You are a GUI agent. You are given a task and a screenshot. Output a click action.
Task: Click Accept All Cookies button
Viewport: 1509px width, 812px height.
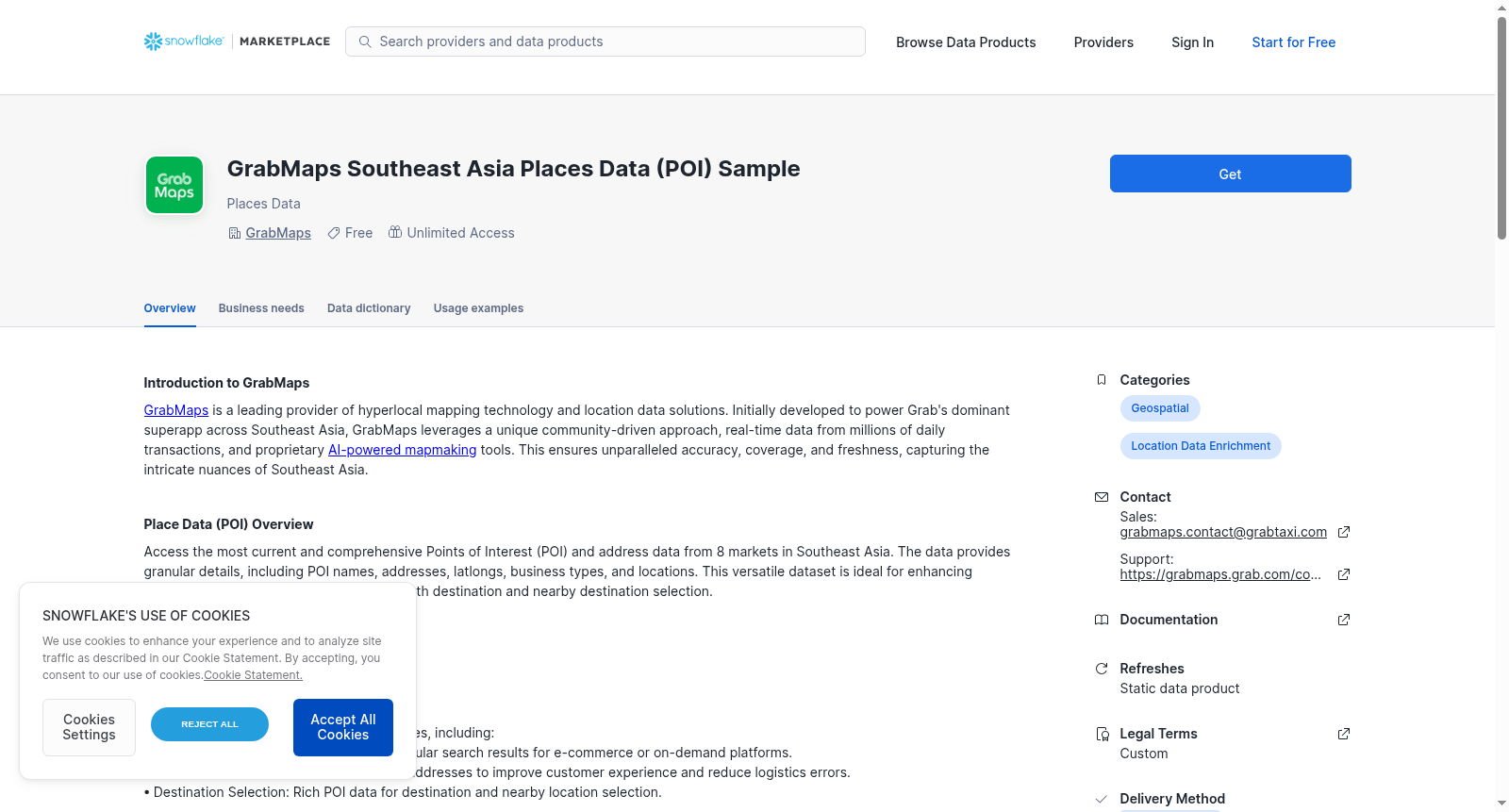pos(343,727)
